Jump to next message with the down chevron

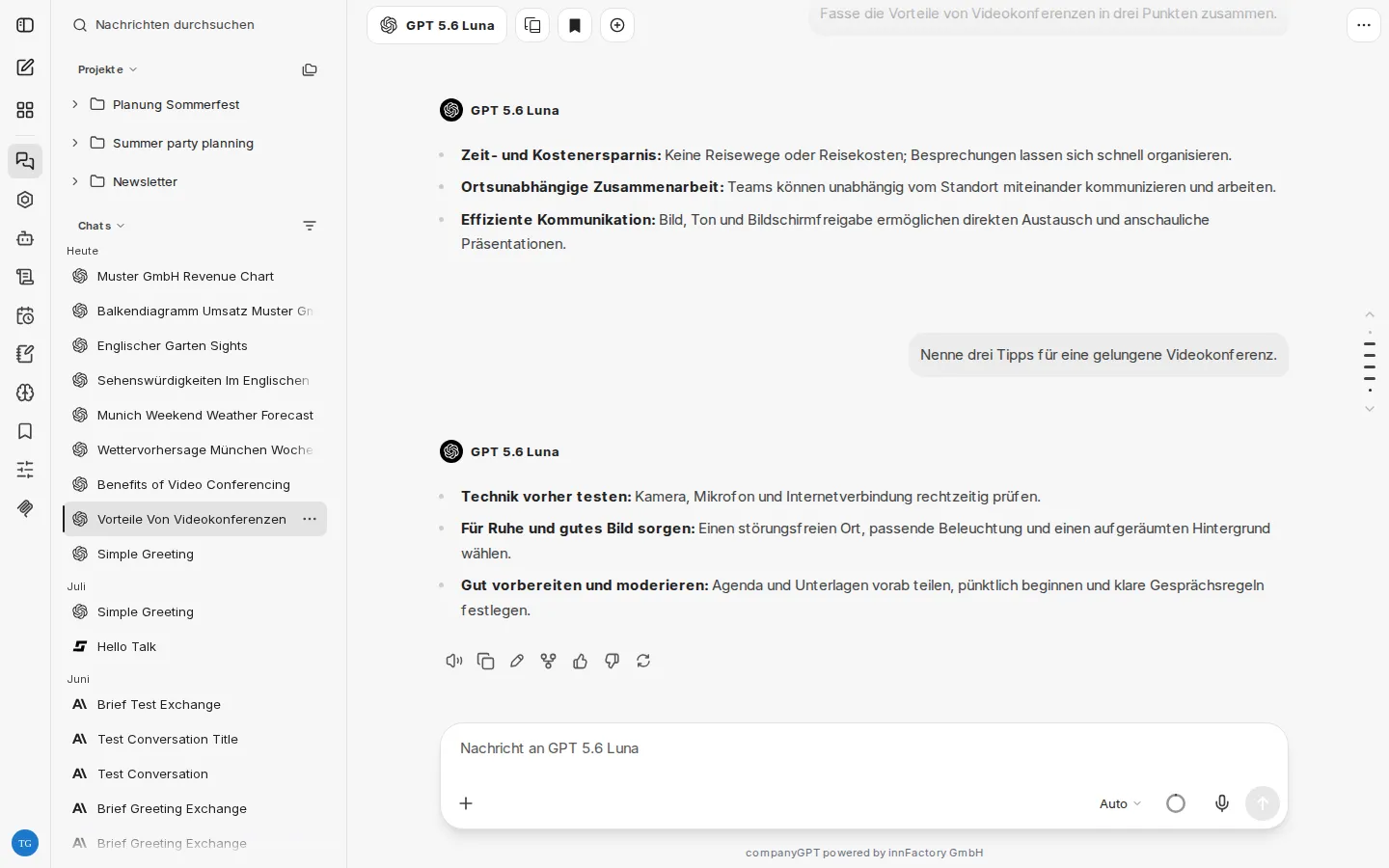(1370, 409)
